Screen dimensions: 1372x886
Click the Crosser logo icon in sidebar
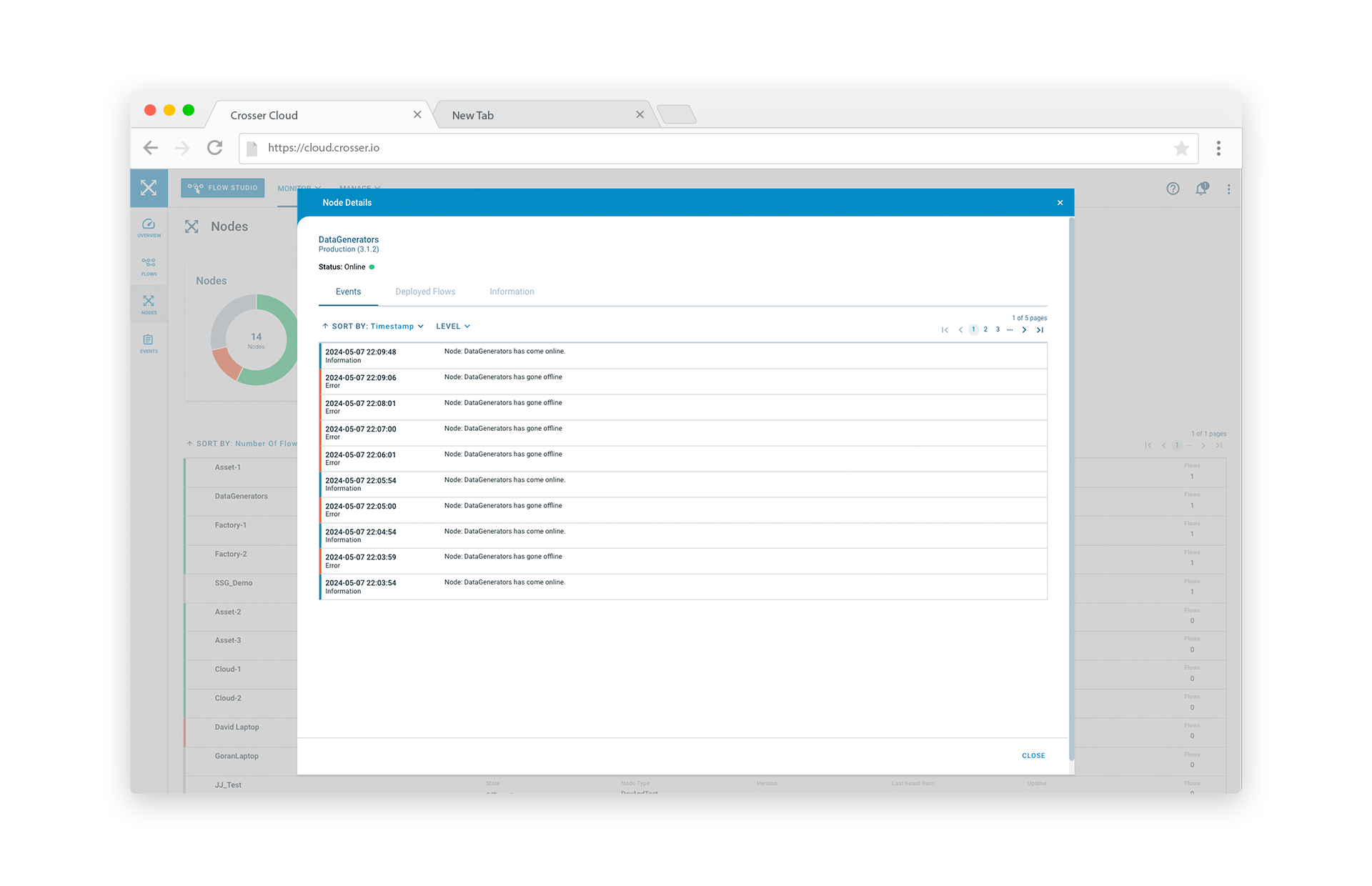(149, 188)
